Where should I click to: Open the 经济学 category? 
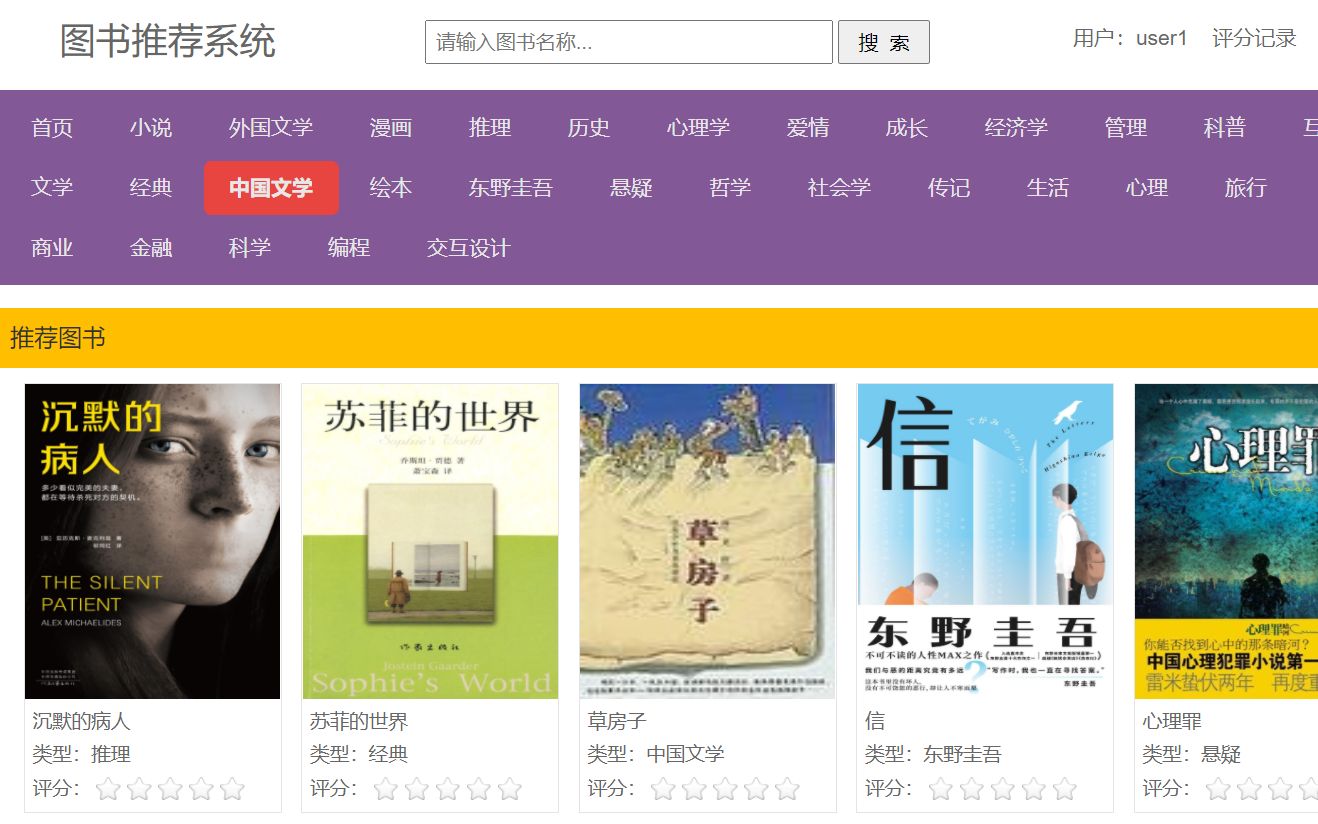coord(1017,128)
